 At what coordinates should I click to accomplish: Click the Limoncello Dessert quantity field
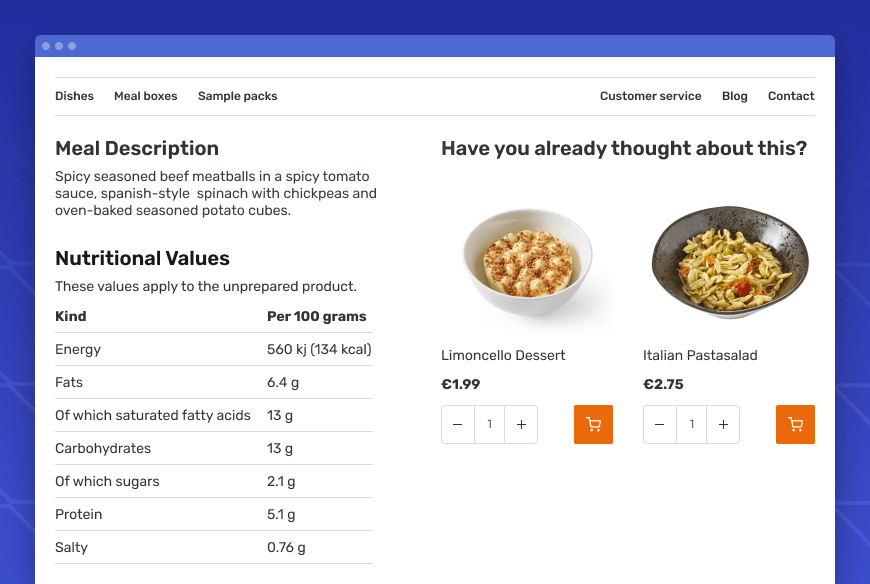(x=489, y=424)
